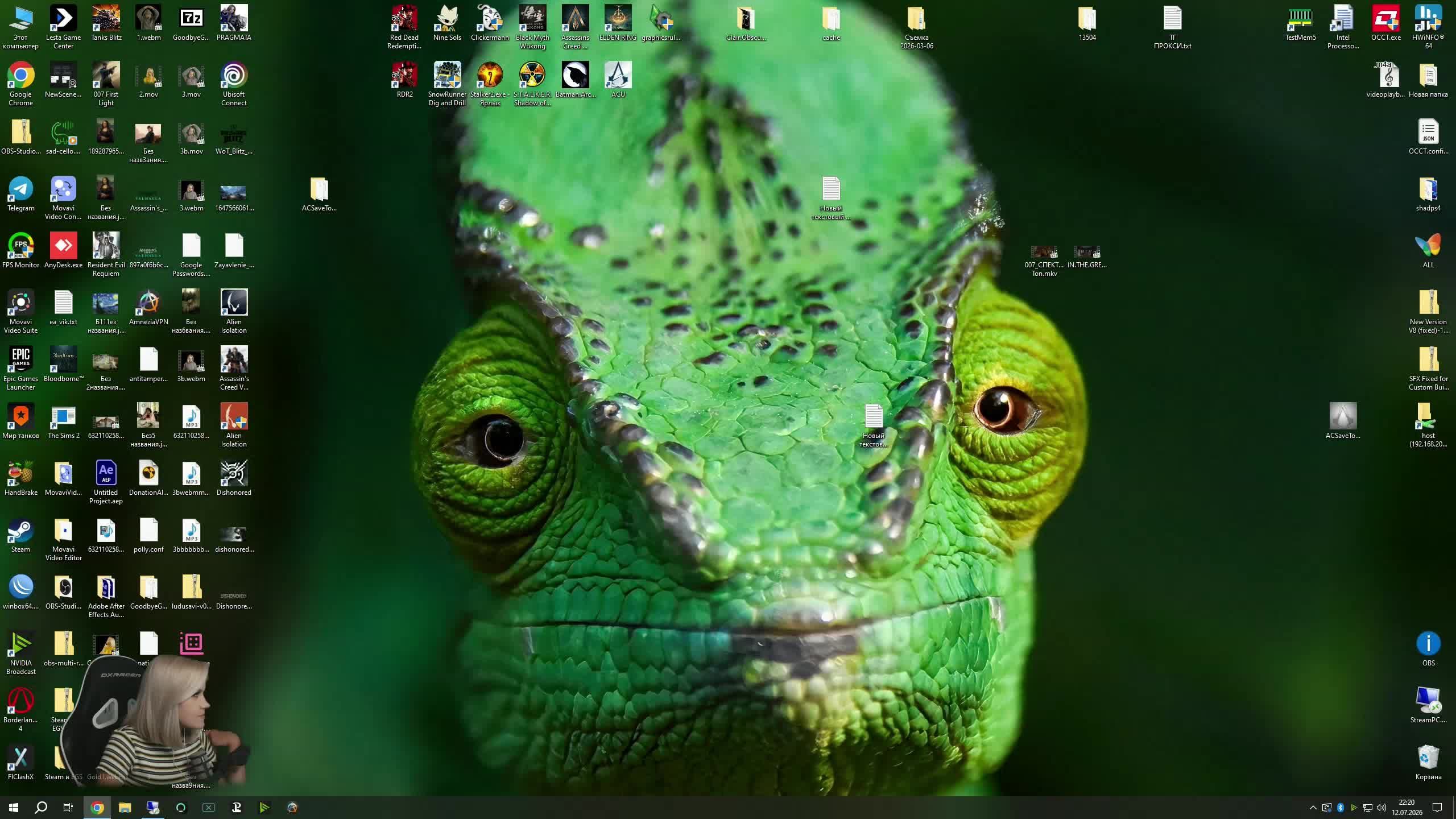Open the notification center
Screen dimensions: 1456x819
point(1437,807)
